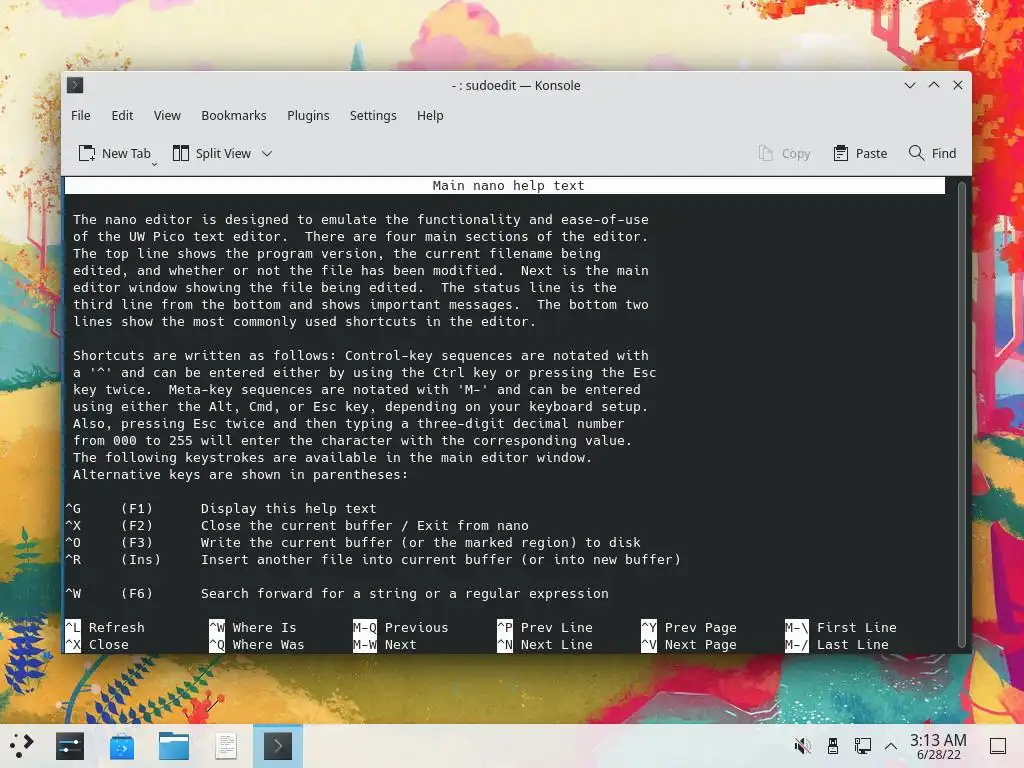Expand hidden system tray icons arrow
The height and width of the screenshot is (768, 1024).
[891, 746]
